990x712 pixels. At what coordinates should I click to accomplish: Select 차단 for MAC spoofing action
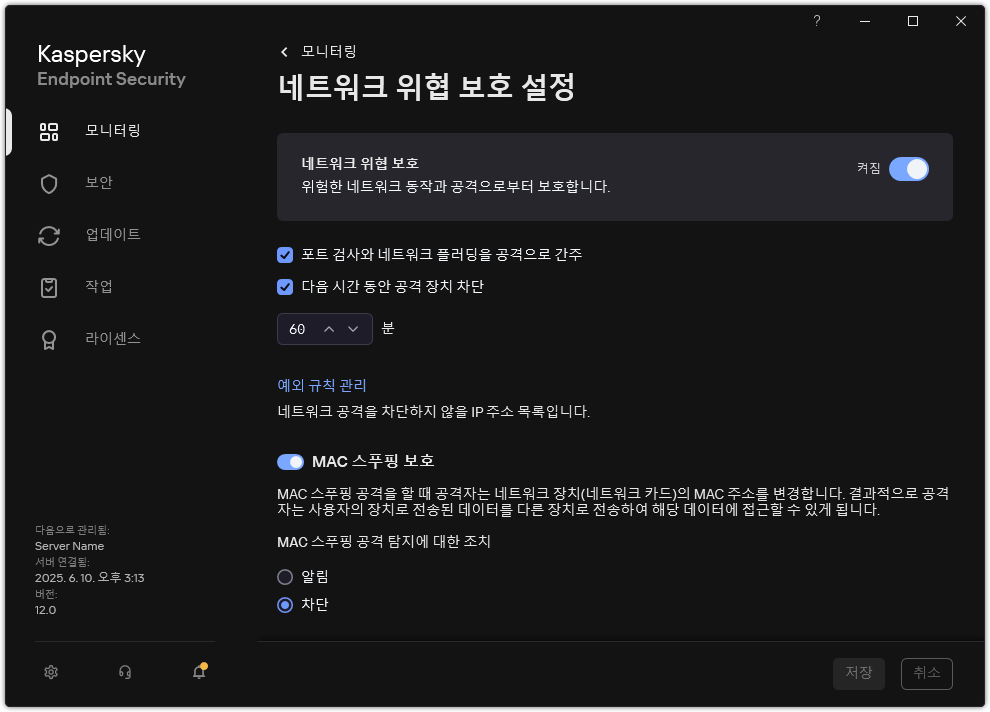pyautogui.click(x=285, y=604)
